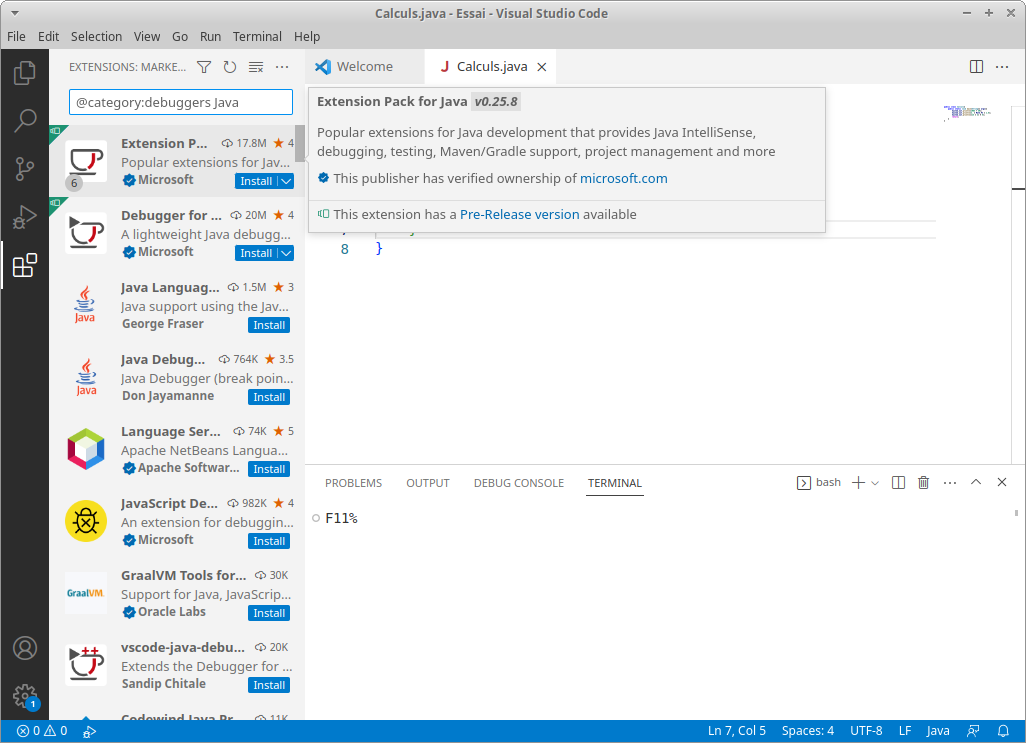Click the extensions search input field
1026x743 pixels.
click(x=181, y=102)
